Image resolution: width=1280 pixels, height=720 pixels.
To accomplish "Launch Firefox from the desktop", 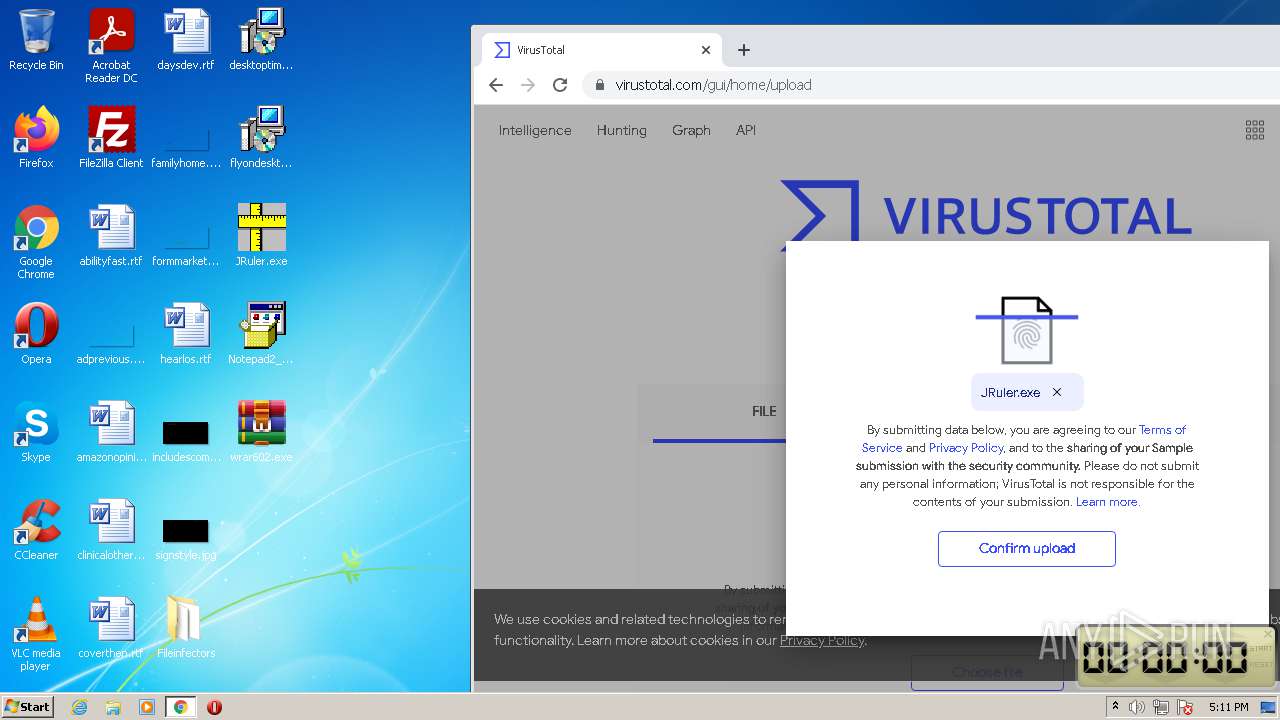I will [x=36, y=138].
